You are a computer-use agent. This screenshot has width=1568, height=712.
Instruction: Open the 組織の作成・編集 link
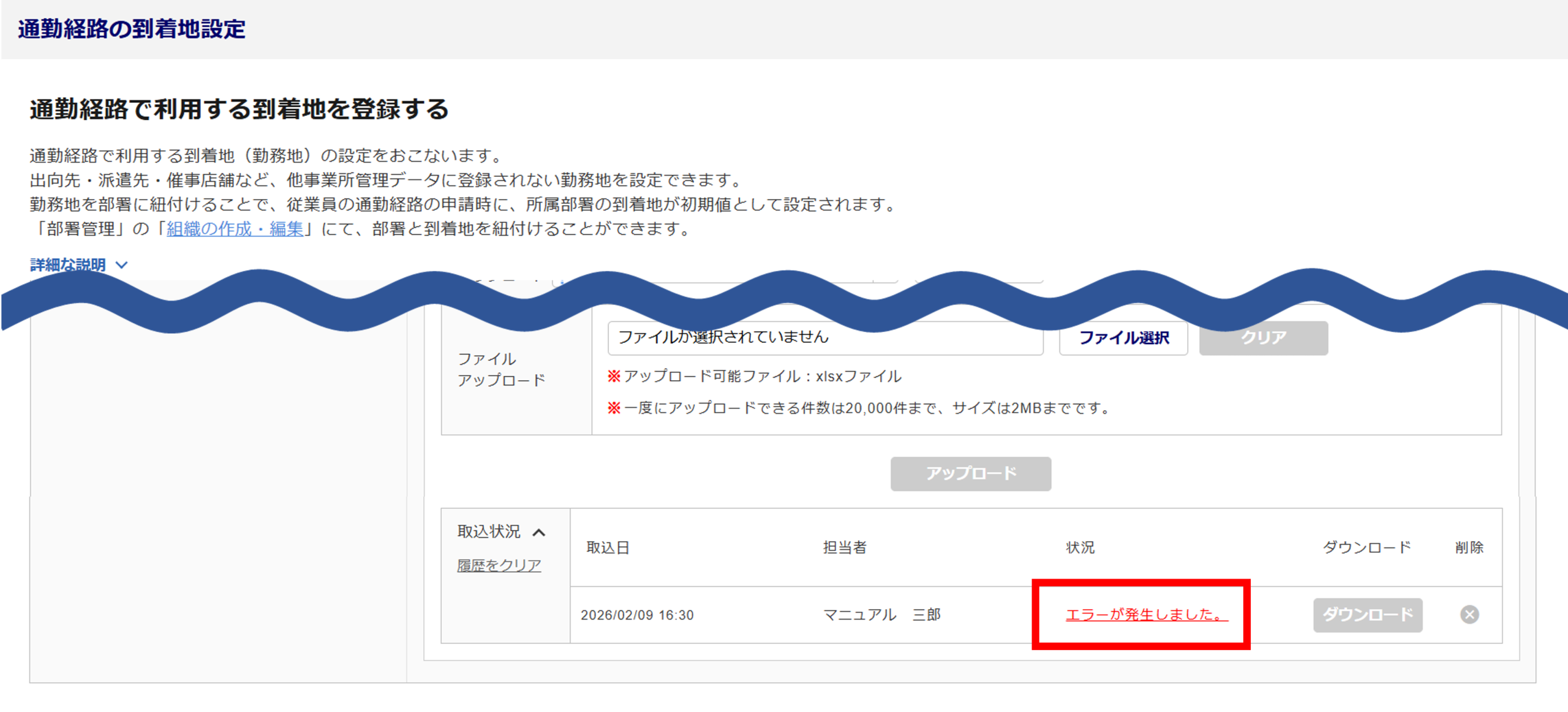point(235,229)
